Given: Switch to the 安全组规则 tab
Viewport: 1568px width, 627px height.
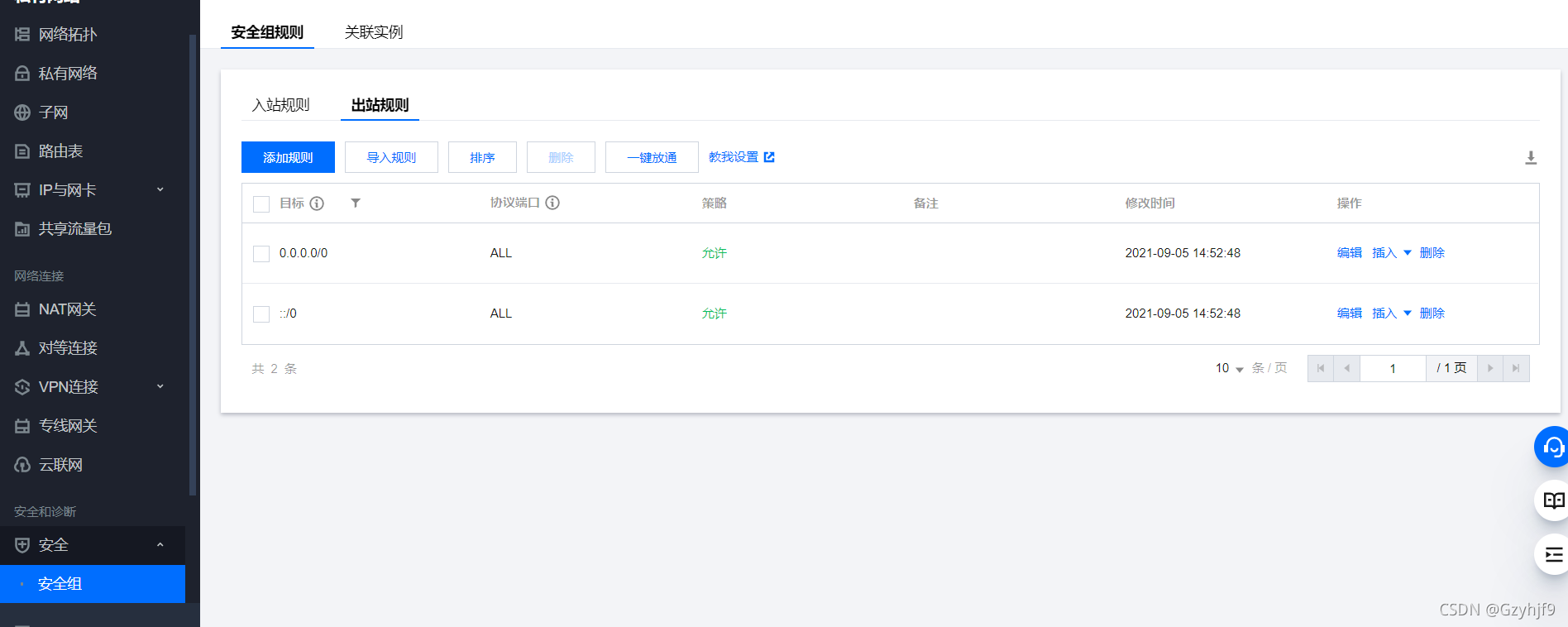Looking at the screenshot, I should (x=267, y=32).
